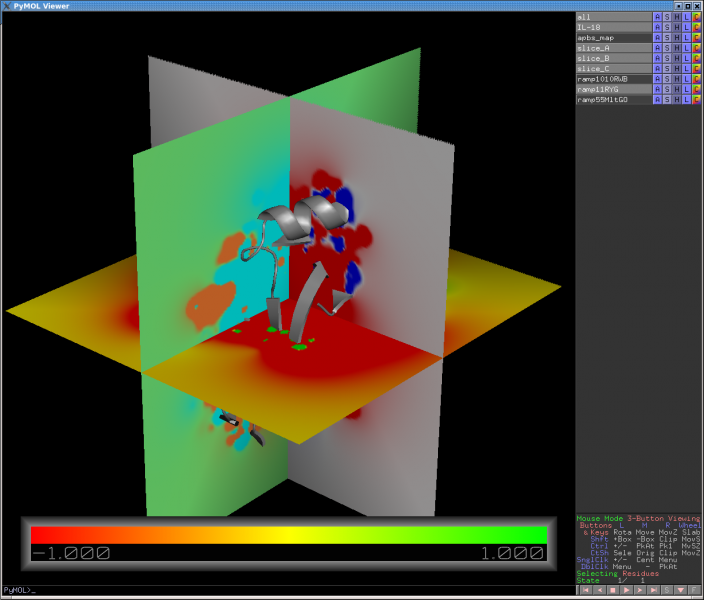704x600 pixels.
Task: Open the Show menu for slice_B
Action: pos(667,58)
